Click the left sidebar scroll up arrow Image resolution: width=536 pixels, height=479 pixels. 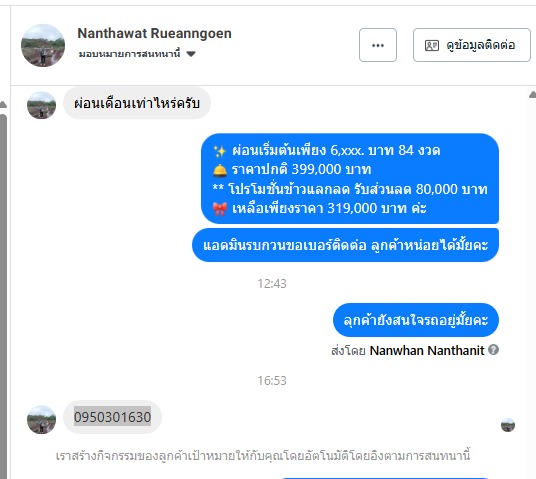pos(3,105)
